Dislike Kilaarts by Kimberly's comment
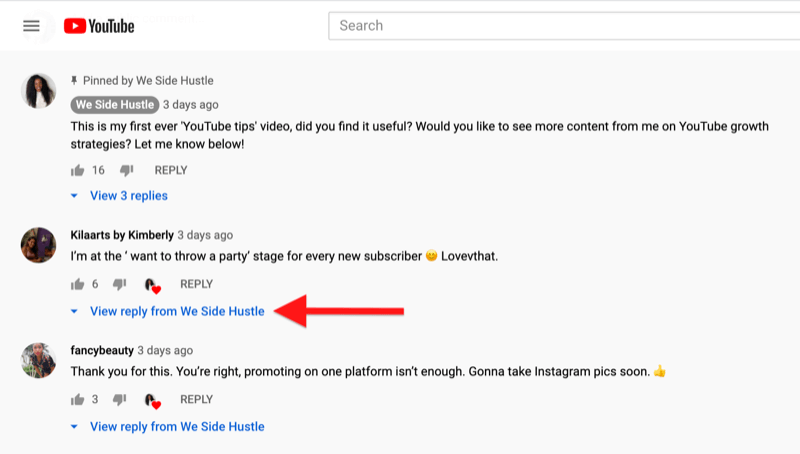The width and height of the screenshot is (800, 454). (119, 284)
